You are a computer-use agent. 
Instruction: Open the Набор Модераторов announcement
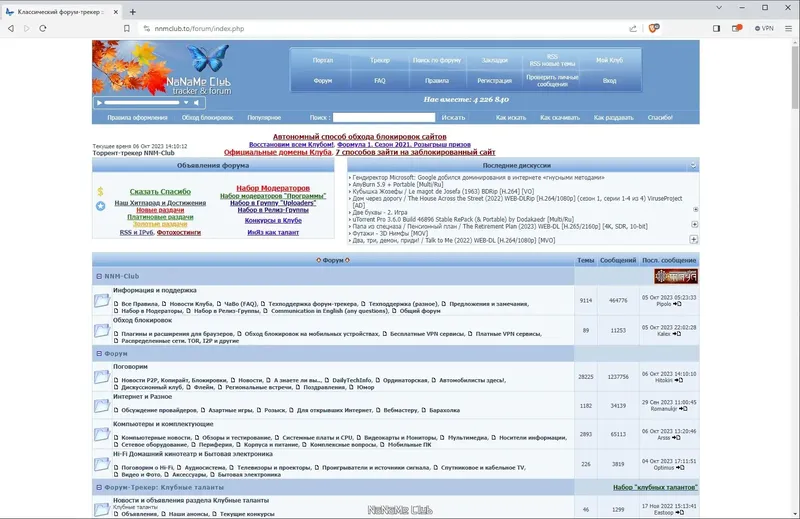click(273, 188)
